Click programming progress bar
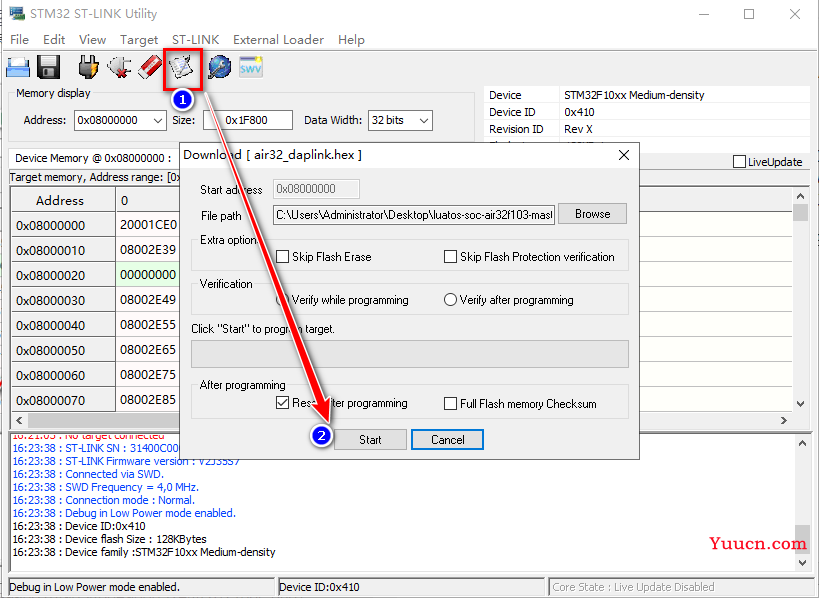The height and width of the screenshot is (598, 819). [x=410, y=354]
